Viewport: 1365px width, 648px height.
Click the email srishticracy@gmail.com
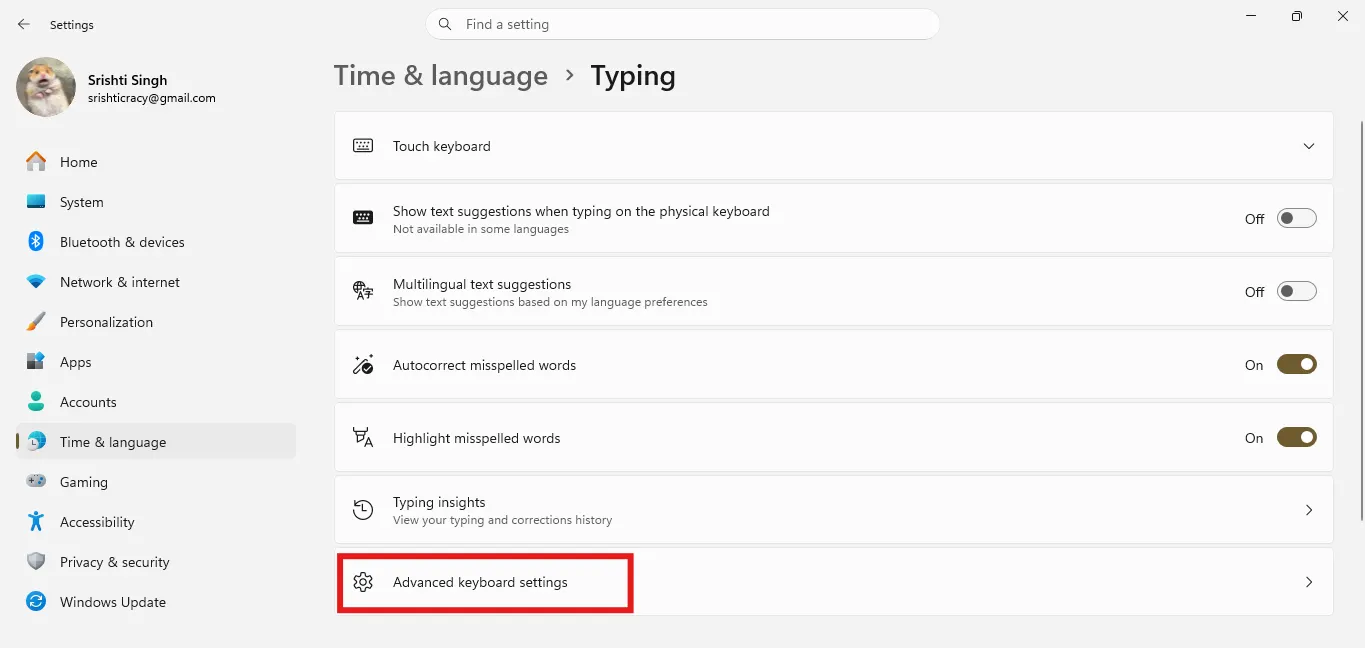tap(152, 98)
